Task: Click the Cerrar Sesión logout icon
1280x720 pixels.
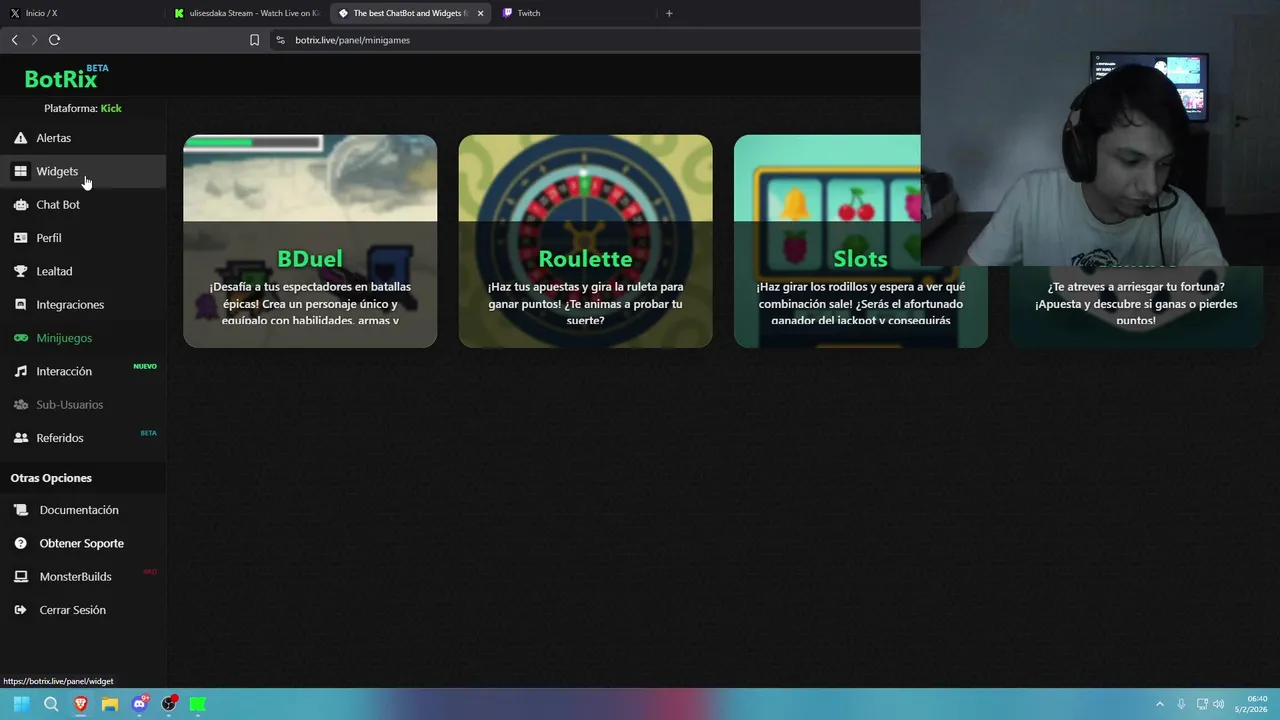Action: 21,610
